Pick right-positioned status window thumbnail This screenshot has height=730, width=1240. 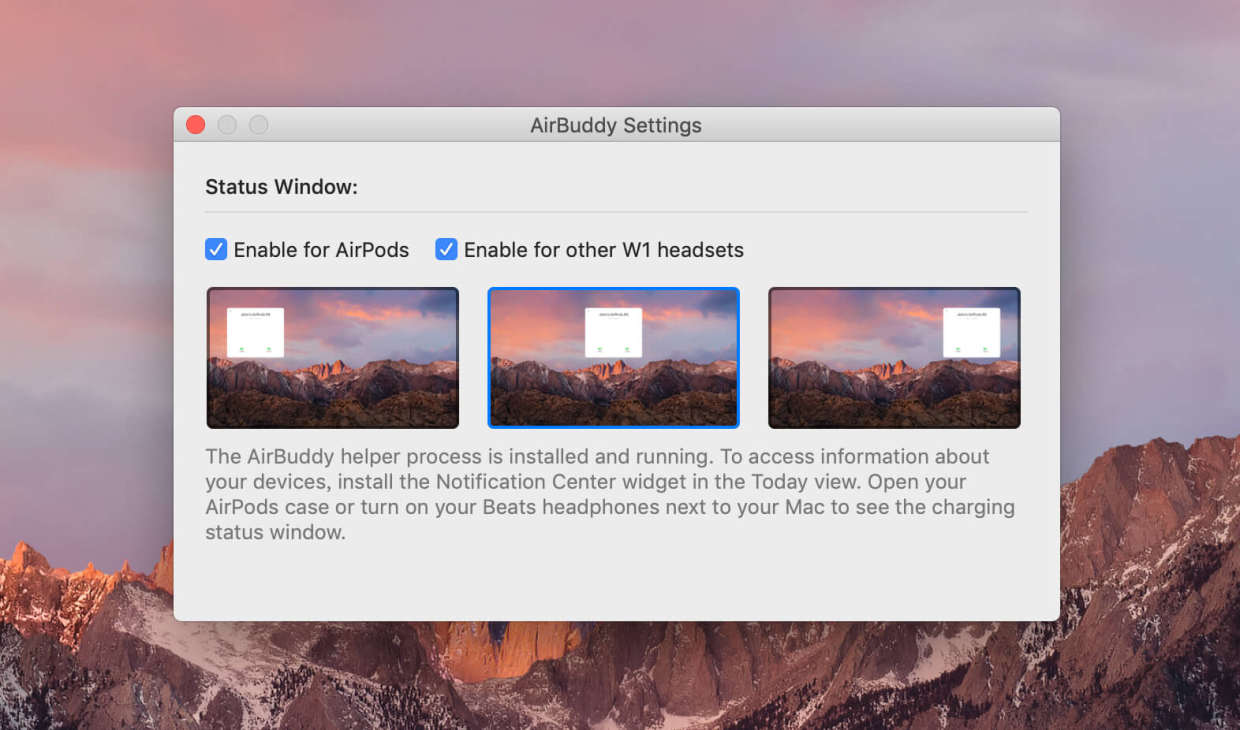pos(894,358)
